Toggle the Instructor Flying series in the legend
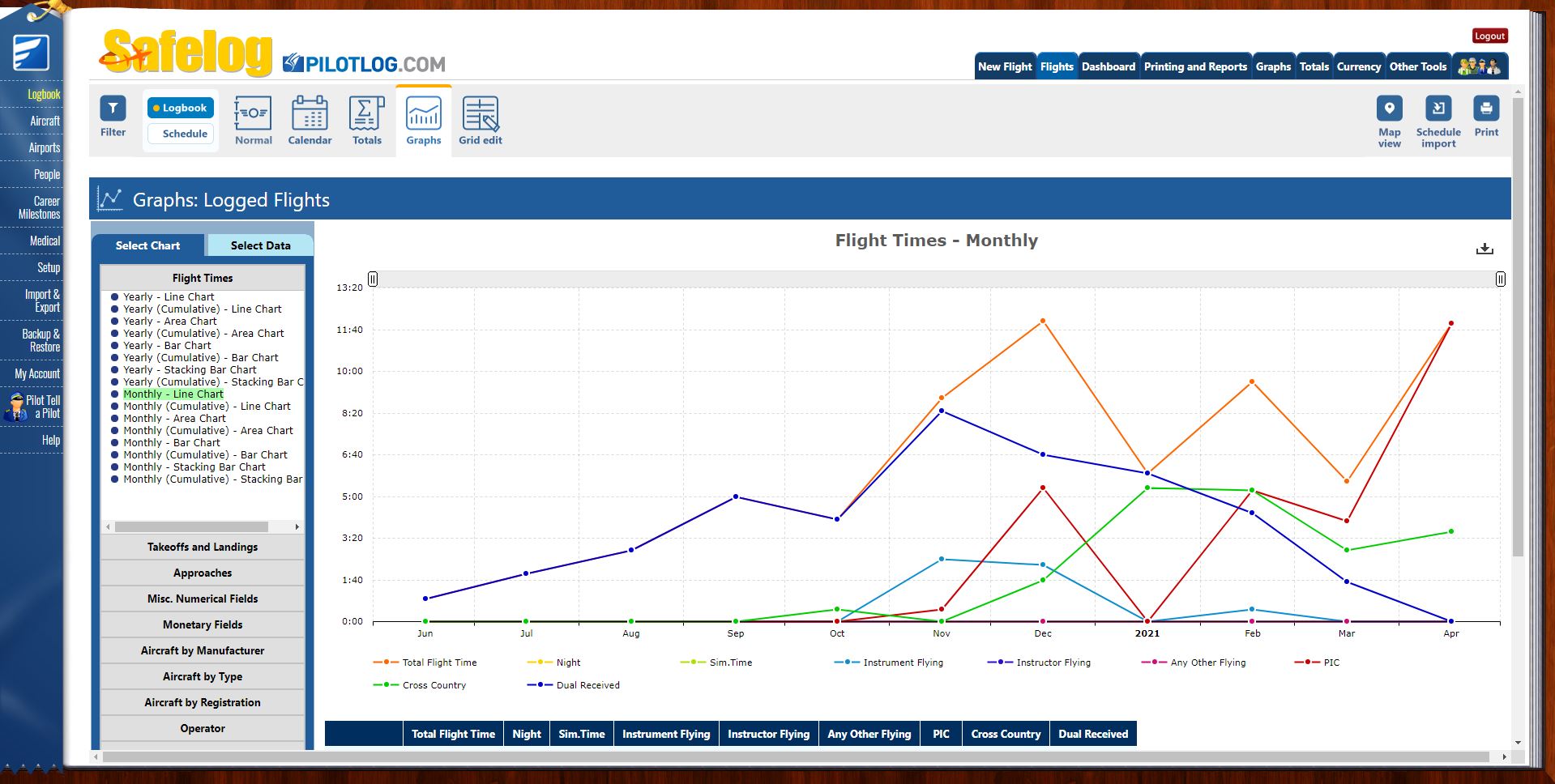1555x784 pixels. click(1053, 663)
